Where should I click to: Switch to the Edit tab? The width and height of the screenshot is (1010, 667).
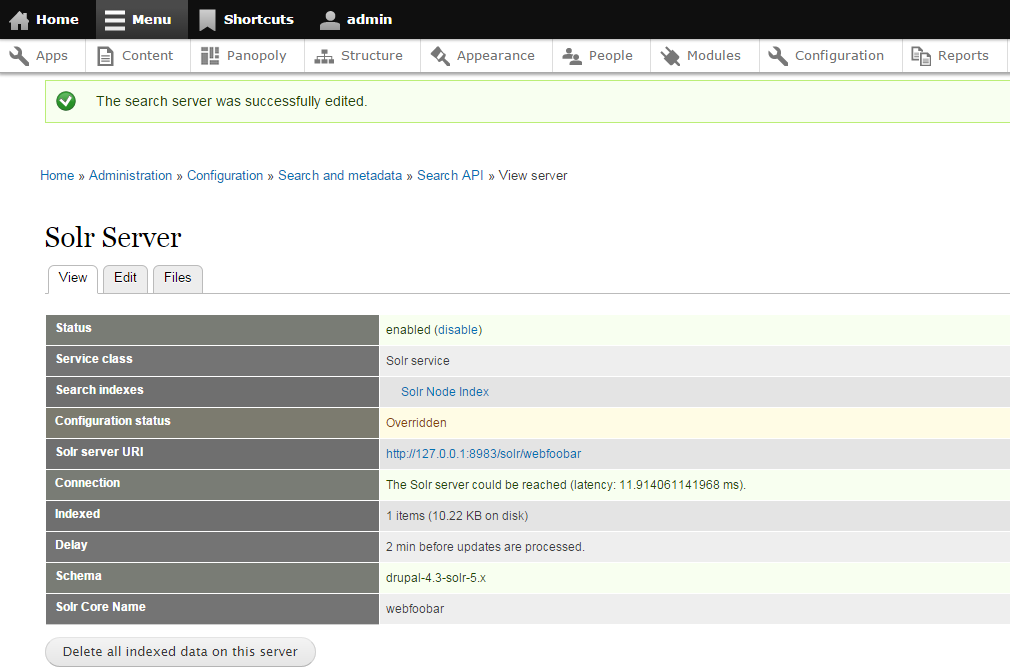click(x=125, y=278)
